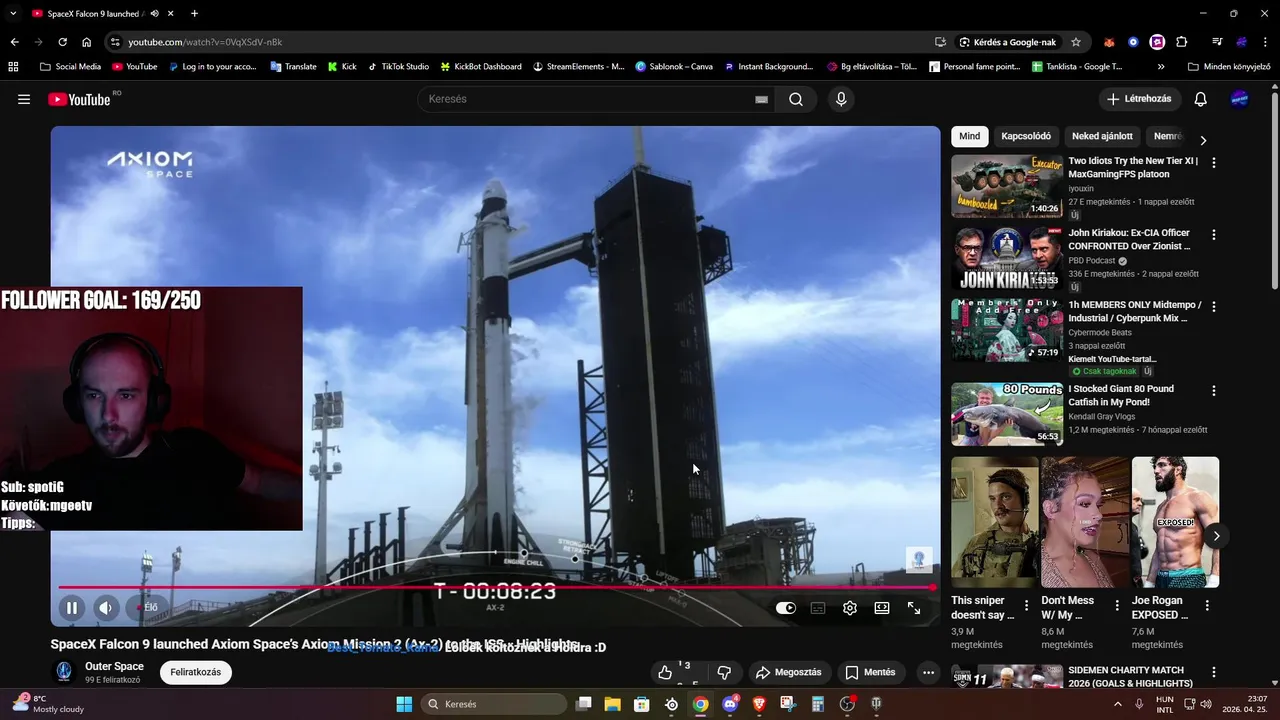Open the This sniper doesn't say short
1280x720 pixels.
point(995,523)
